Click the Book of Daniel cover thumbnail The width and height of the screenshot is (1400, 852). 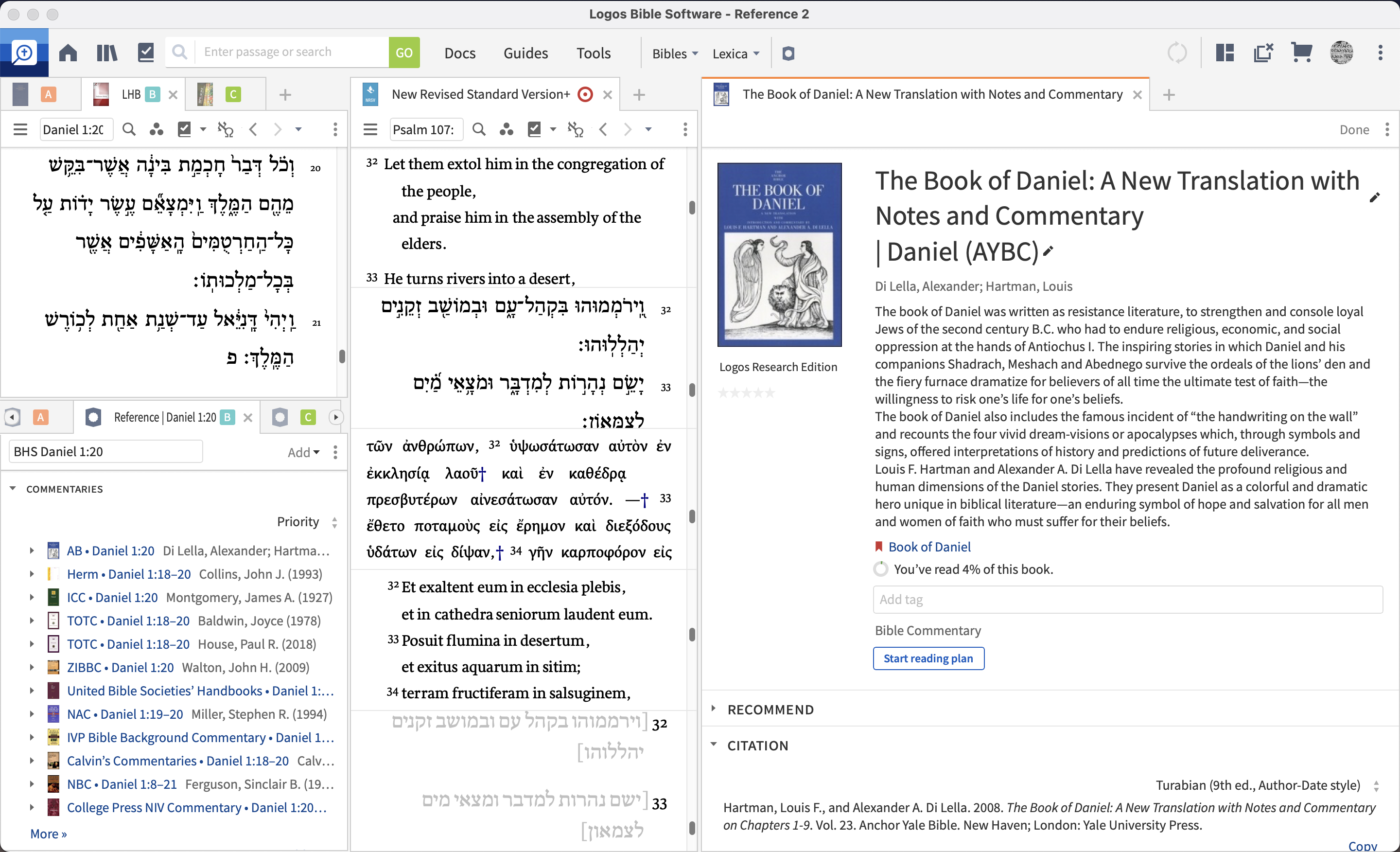[x=779, y=254]
